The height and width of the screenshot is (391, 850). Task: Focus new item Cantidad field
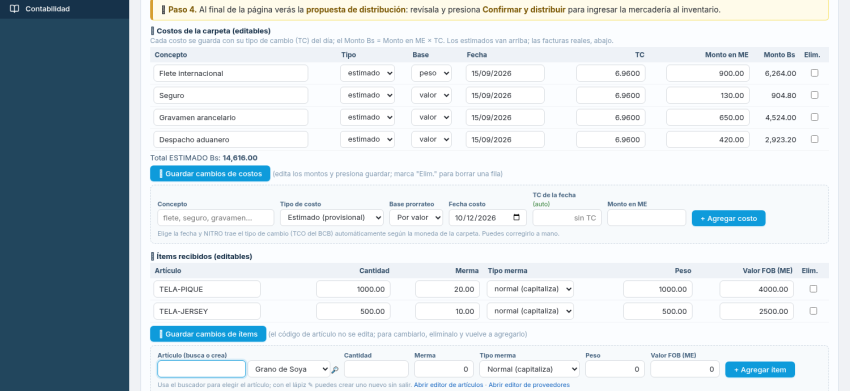pyautogui.click(x=376, y=369)
